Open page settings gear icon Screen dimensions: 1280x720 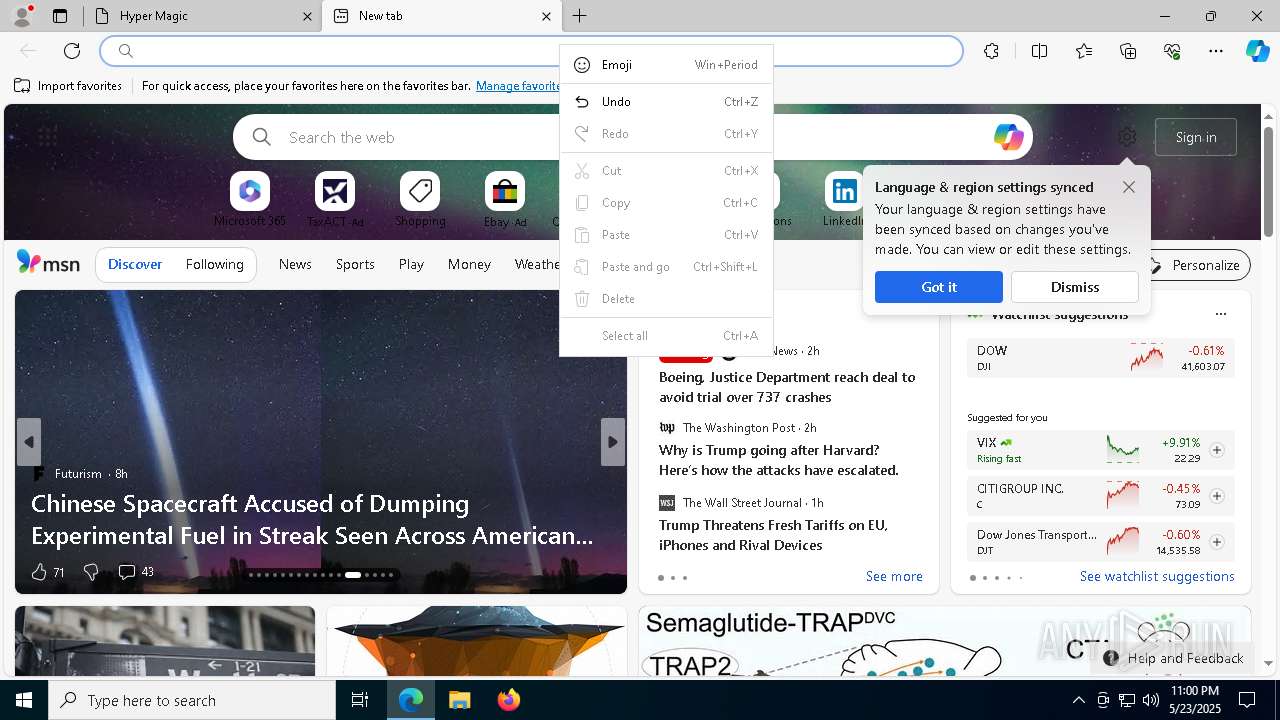[1127, 137]
